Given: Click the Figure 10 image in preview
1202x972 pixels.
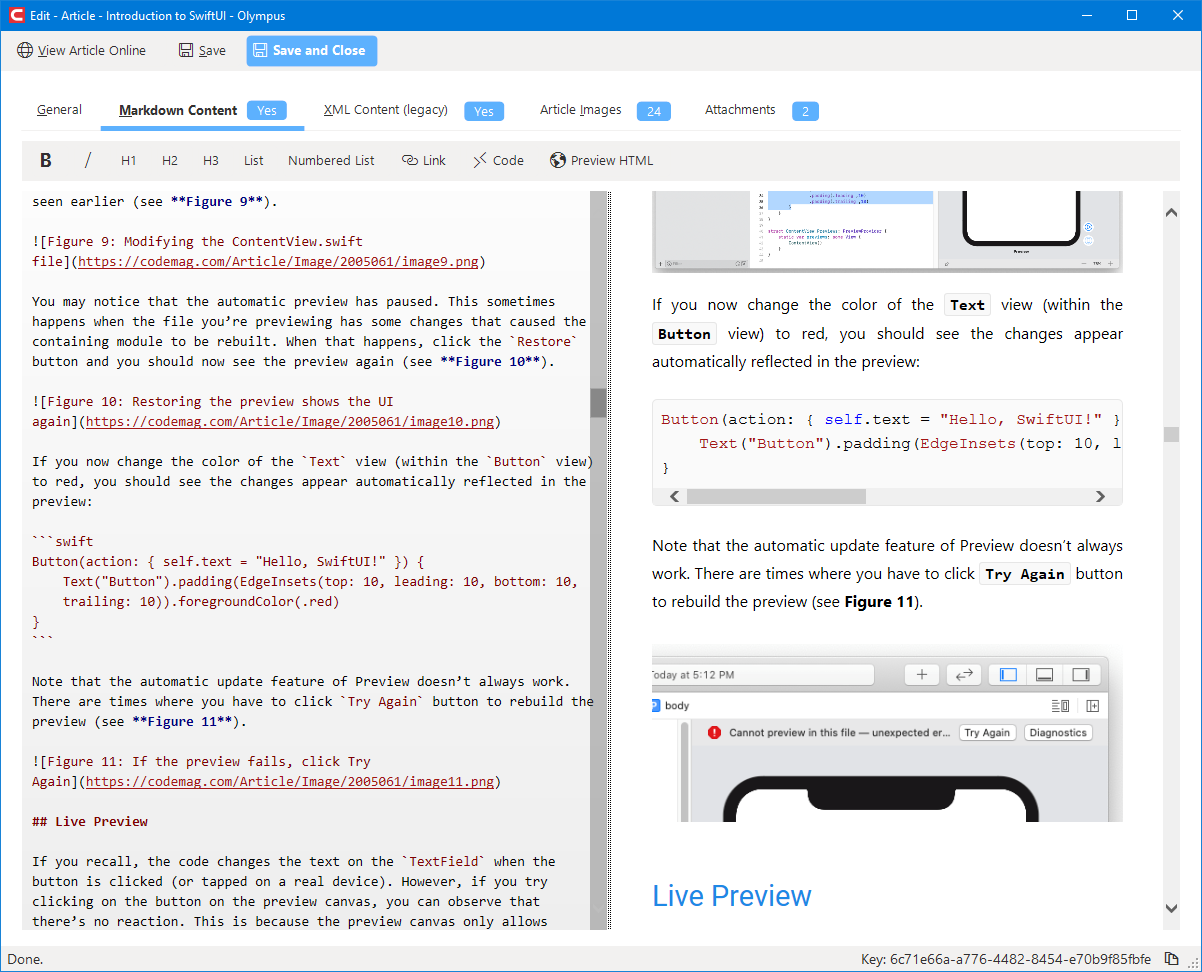Looking at the screenshot, I should (x=887, y=231).
